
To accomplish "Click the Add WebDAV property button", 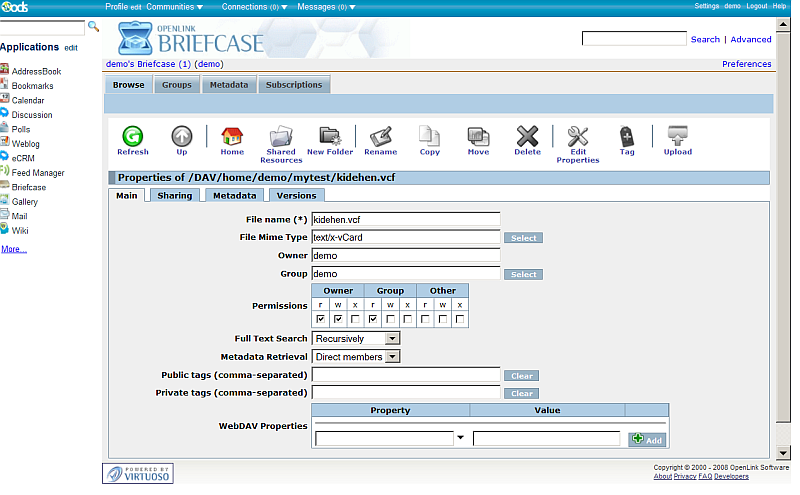I will pos(647,439).
